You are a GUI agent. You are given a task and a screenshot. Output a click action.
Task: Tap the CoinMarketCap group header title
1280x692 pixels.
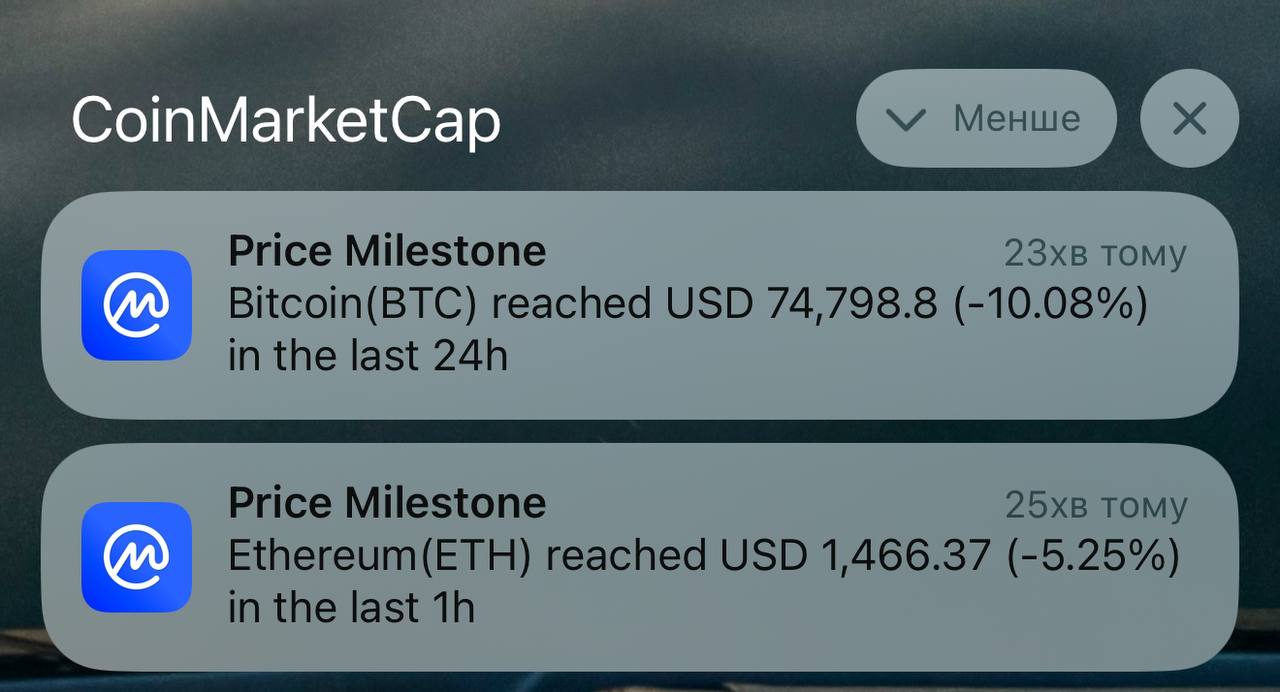click(286, 122)
